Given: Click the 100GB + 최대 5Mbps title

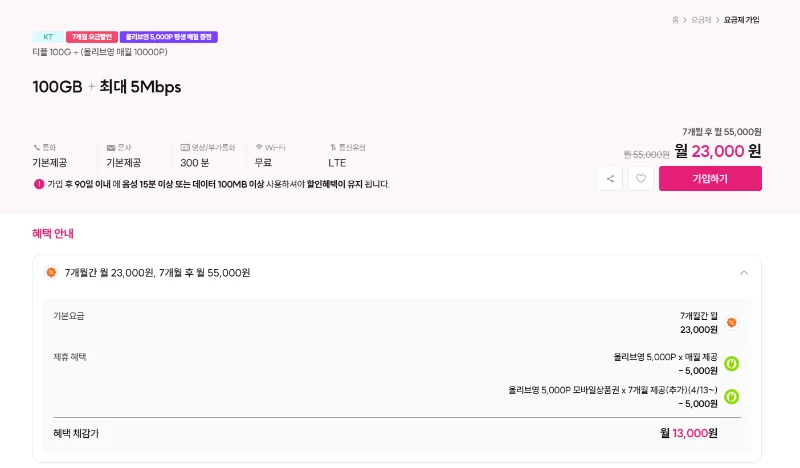Looking at the screenshot, I should click(107, 87).
